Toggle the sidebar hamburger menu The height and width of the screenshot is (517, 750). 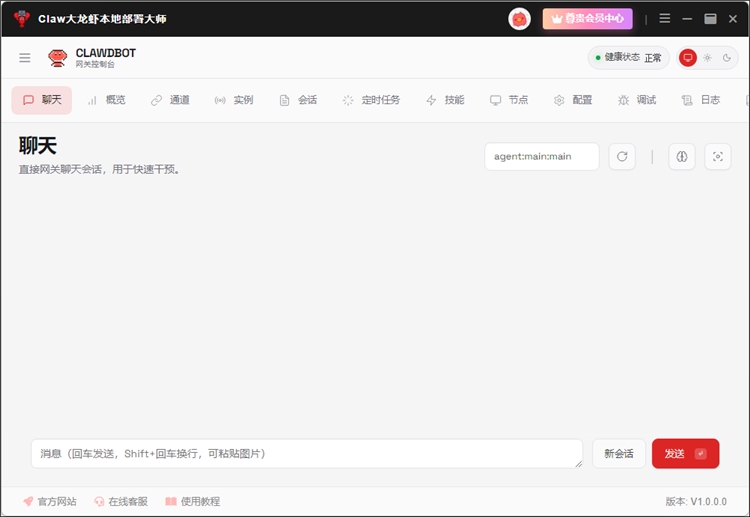[x=25, y=58]
